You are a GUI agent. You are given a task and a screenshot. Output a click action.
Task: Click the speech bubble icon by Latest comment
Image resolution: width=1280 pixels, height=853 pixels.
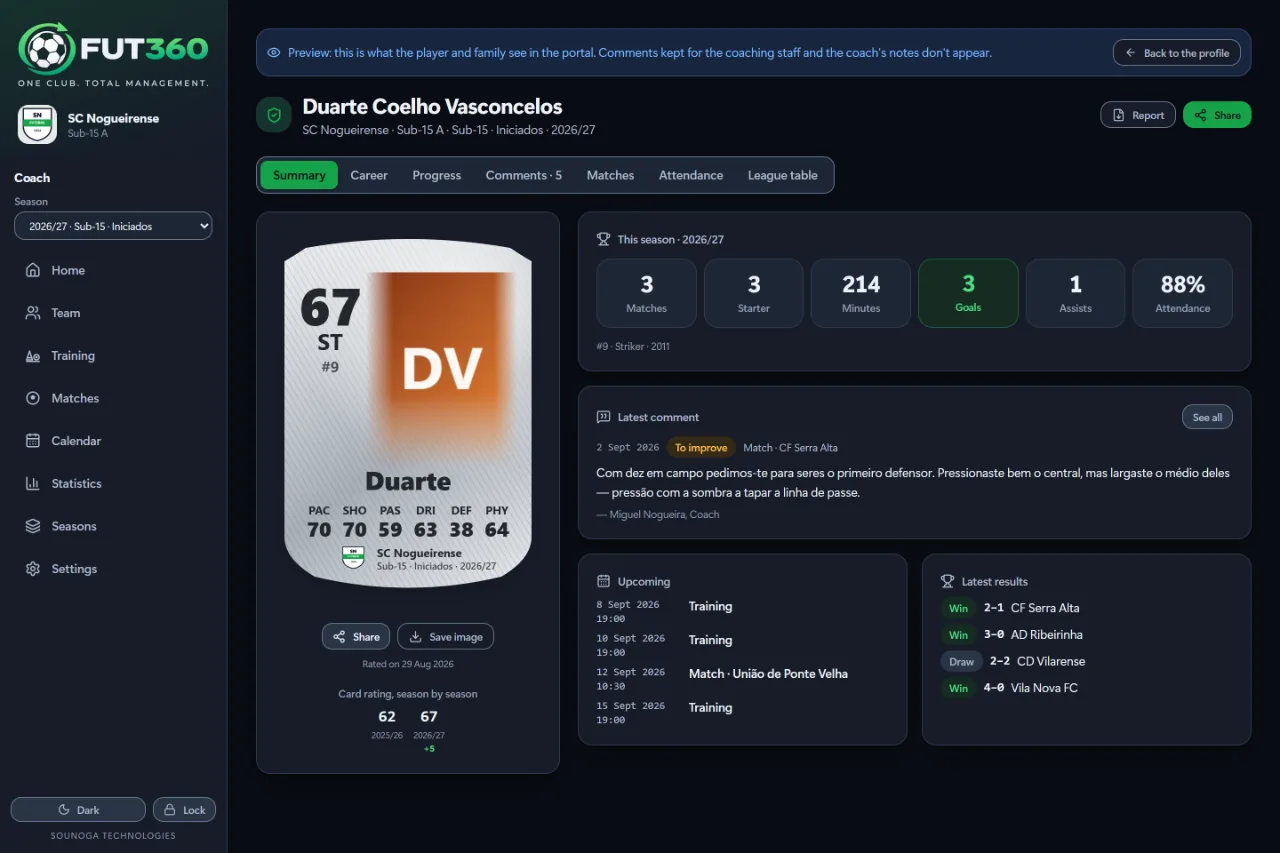[603, 417]
